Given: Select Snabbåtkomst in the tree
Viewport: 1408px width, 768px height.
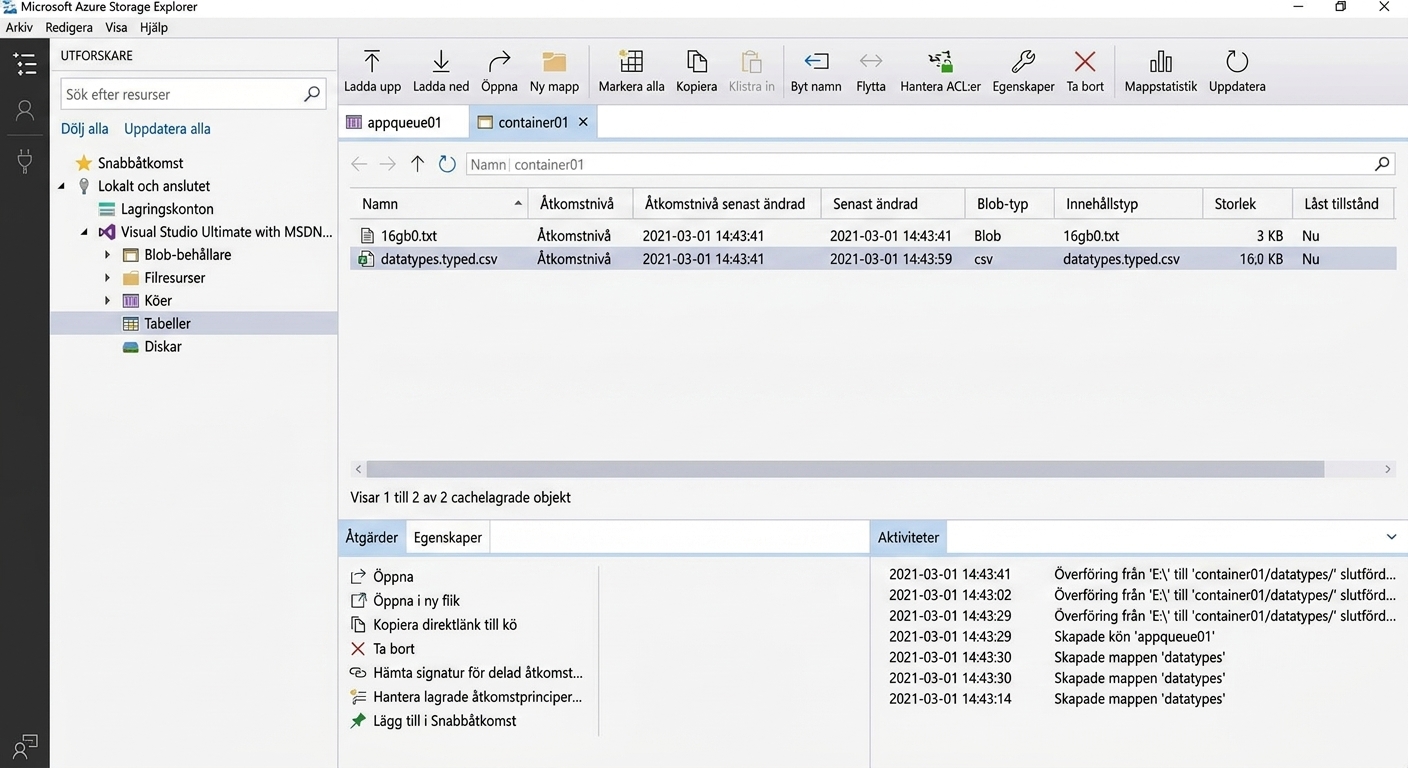Looking at the screenshot, I should tap(140, 163).
